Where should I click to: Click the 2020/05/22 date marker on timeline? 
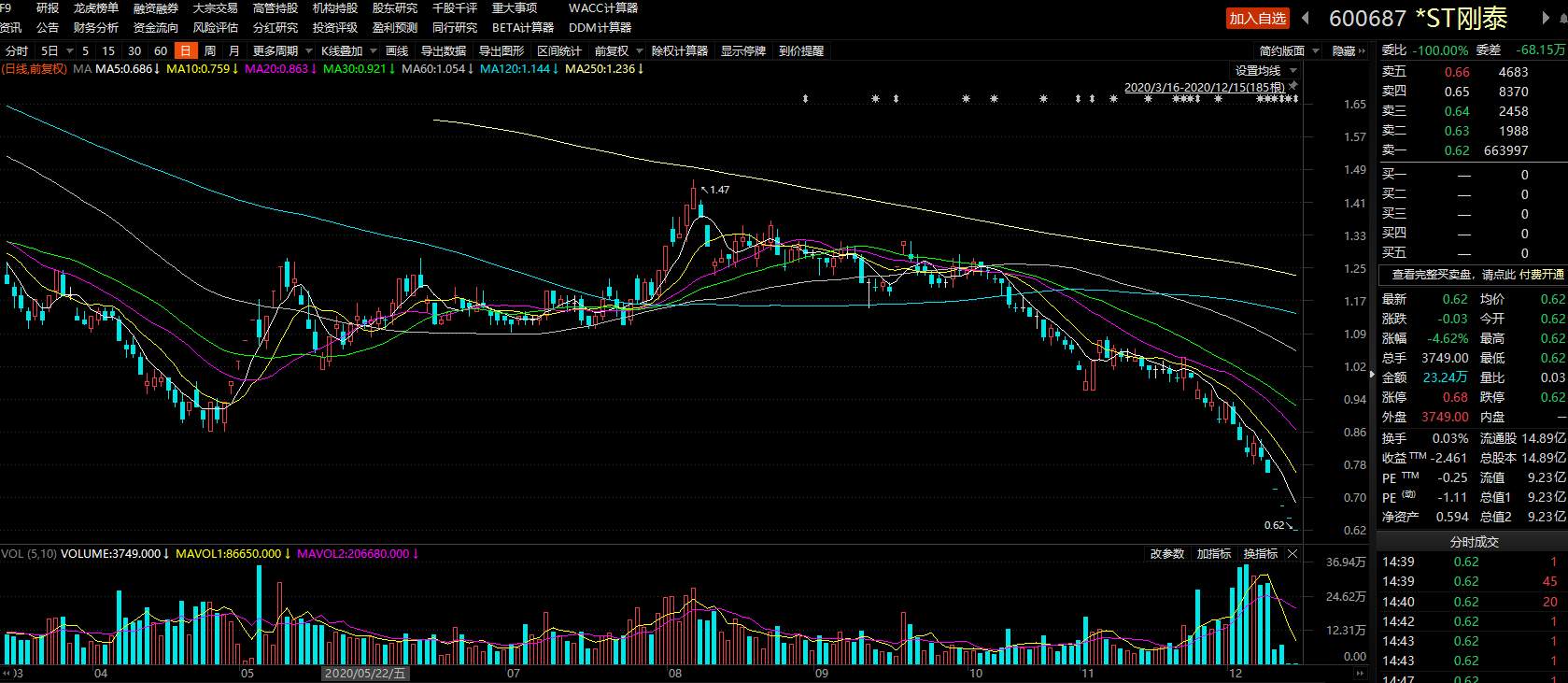(x=365, y=673)
